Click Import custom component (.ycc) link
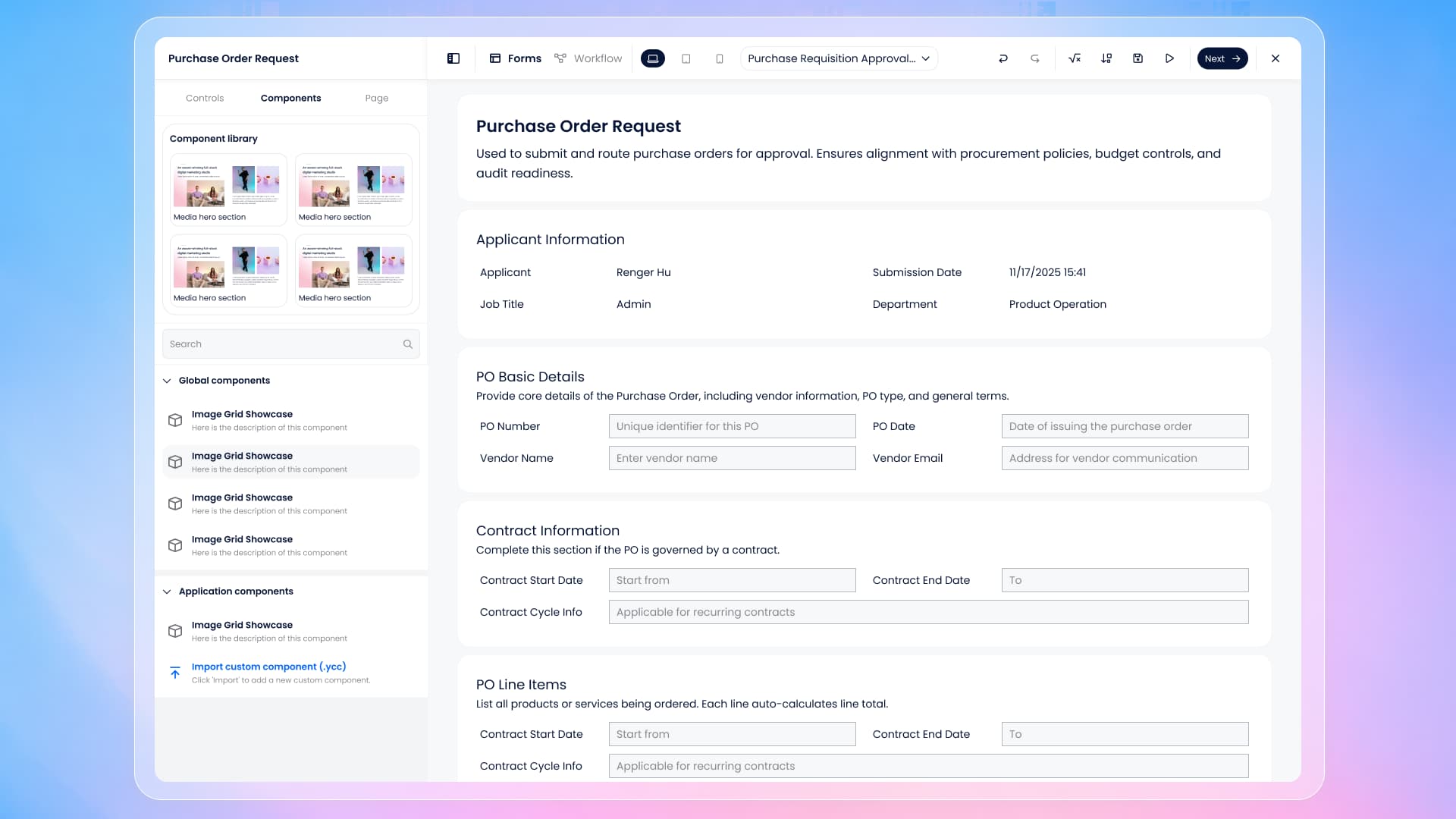 [x=268, y=667]
